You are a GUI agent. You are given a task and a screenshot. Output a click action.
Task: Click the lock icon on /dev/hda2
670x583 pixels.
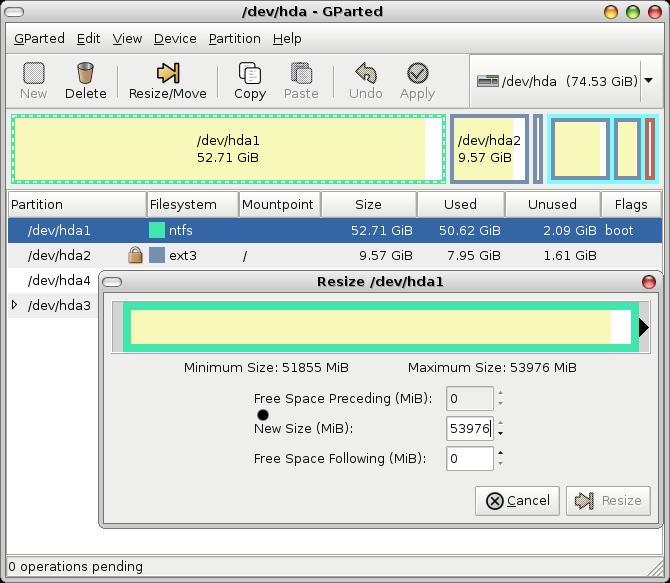click(134, 256)
